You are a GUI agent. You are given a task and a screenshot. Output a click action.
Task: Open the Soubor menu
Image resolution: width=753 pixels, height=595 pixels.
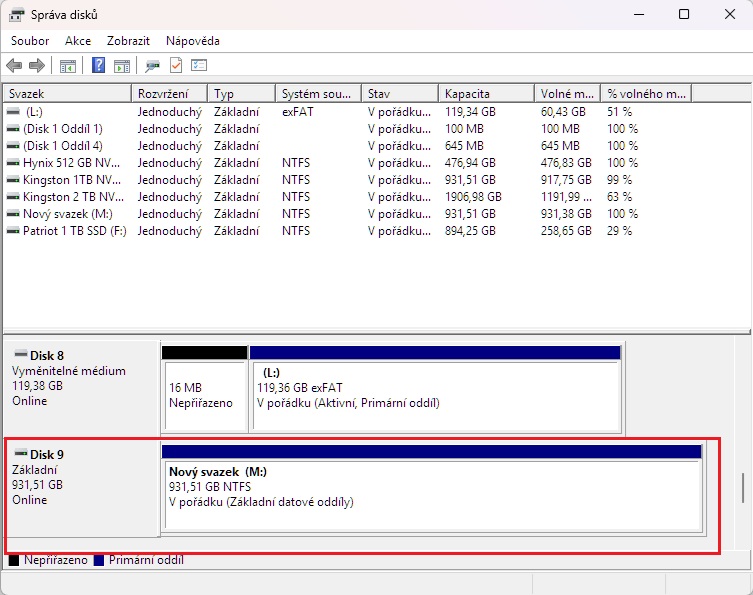click(30, 41)
